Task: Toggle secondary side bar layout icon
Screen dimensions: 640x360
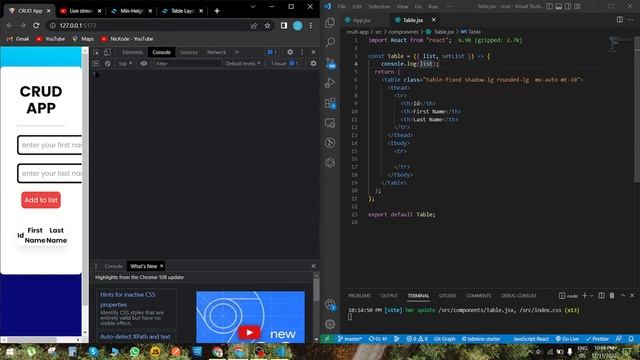Action: (568, 6)
